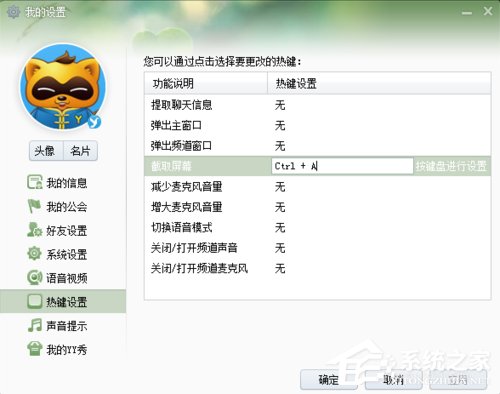Screen dimensions: 500x394
Task: Click the green flag 我的公会 icon
Action: pyautogui.click(x=34, y=206)
